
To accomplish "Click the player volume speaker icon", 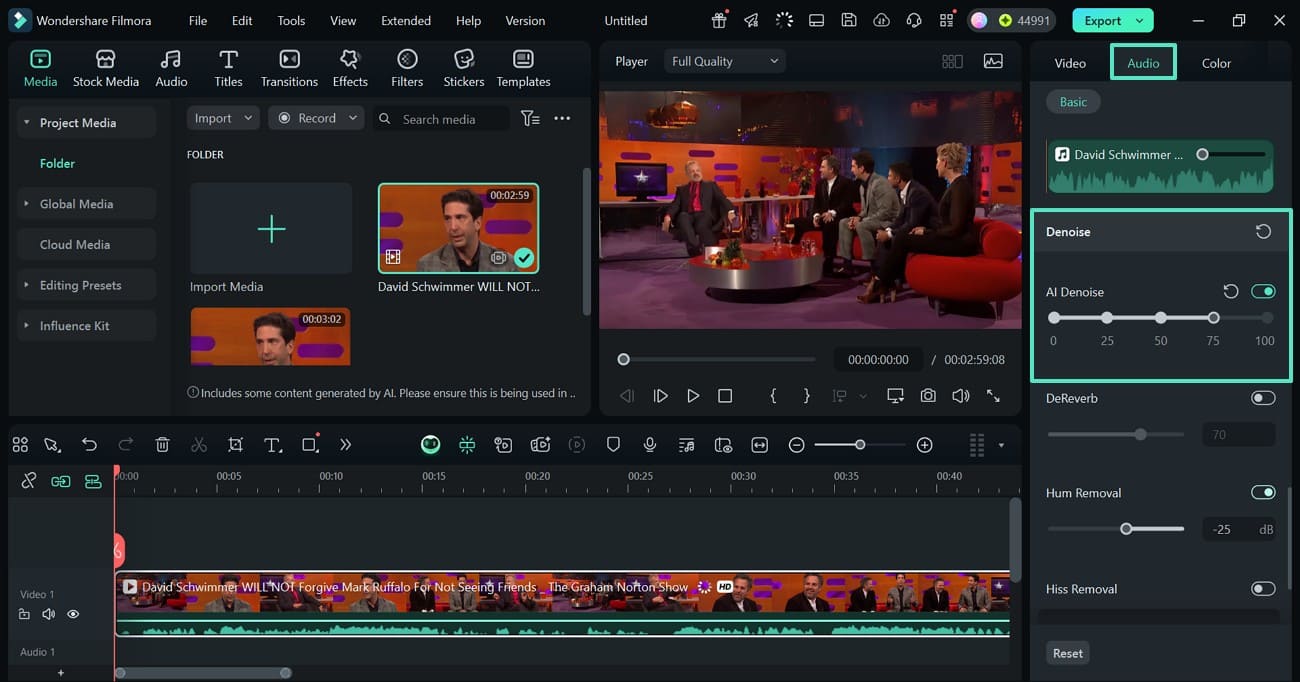I will (x=961, y=396).
